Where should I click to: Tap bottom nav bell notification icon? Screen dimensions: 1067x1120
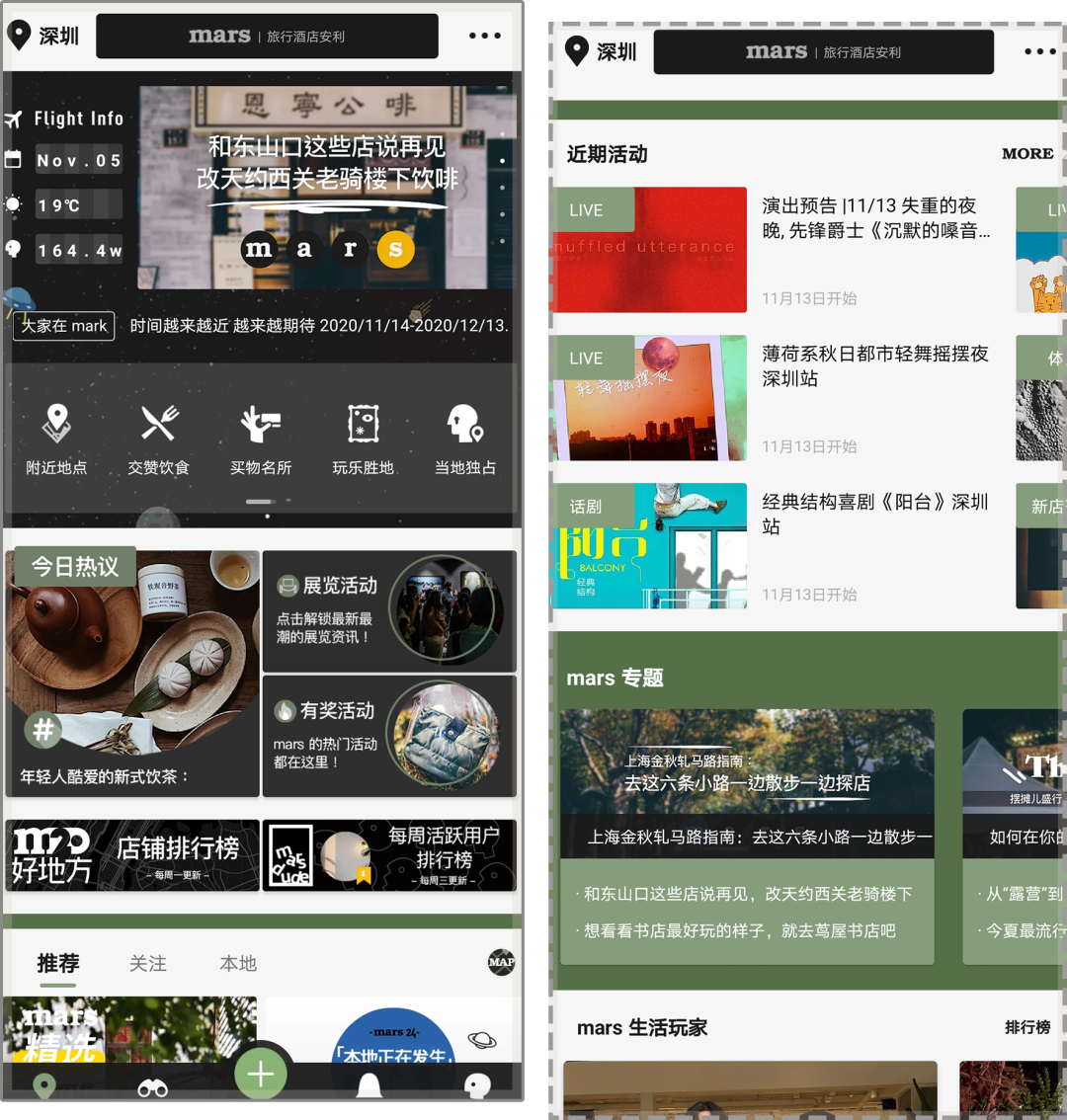(369, 1085)
